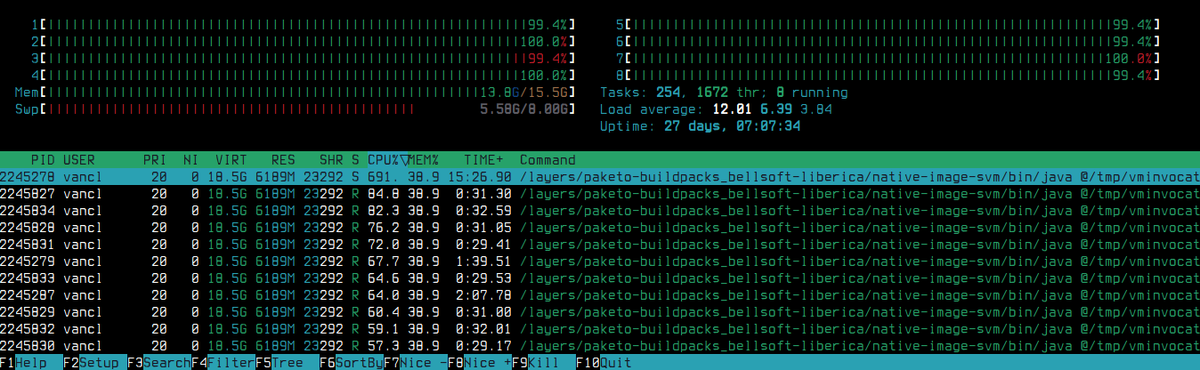Click the Tasks count line
Screen dimensions: 1200x370
(723, 92)
